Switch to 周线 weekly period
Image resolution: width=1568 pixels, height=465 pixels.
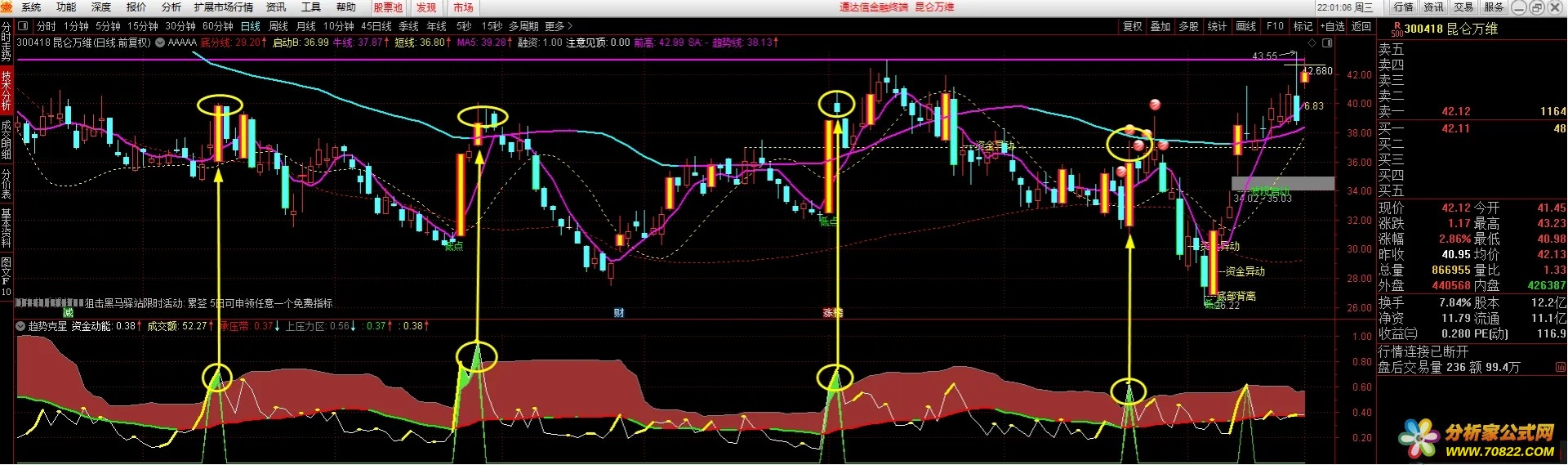pos(278,26)
